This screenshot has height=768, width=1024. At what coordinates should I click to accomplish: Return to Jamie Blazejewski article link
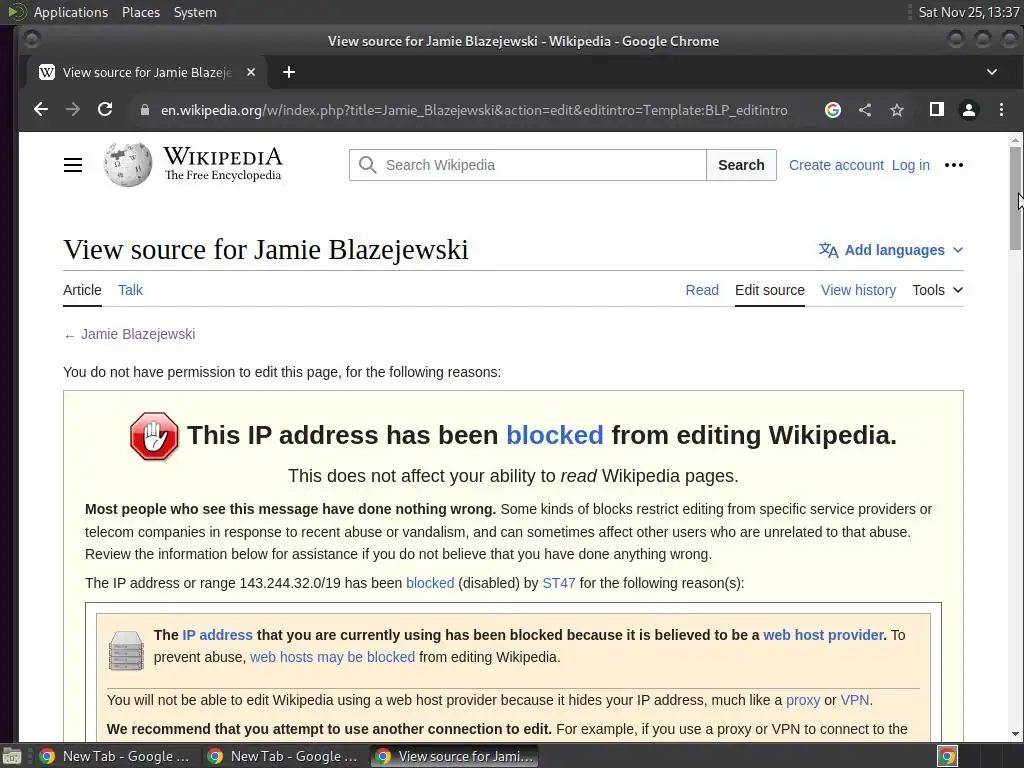138,334
